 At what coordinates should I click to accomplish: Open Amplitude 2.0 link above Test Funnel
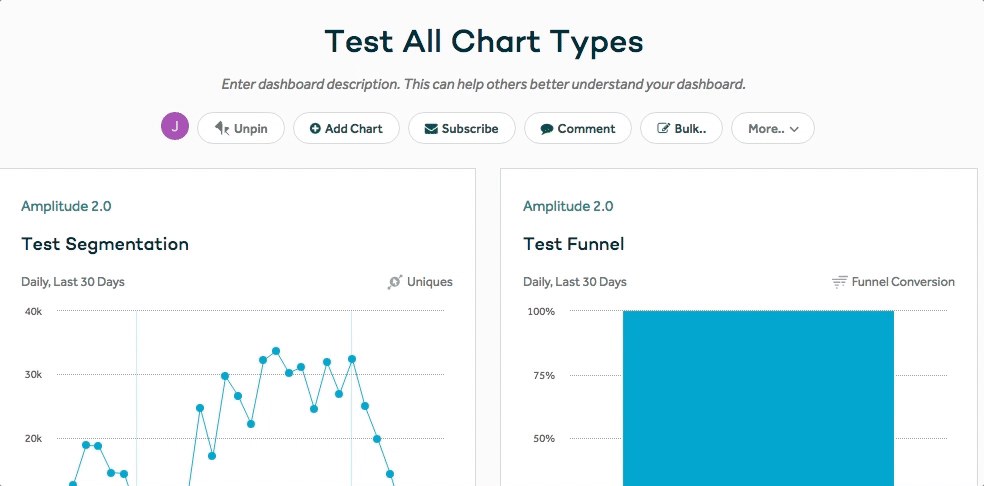point(568,206)
